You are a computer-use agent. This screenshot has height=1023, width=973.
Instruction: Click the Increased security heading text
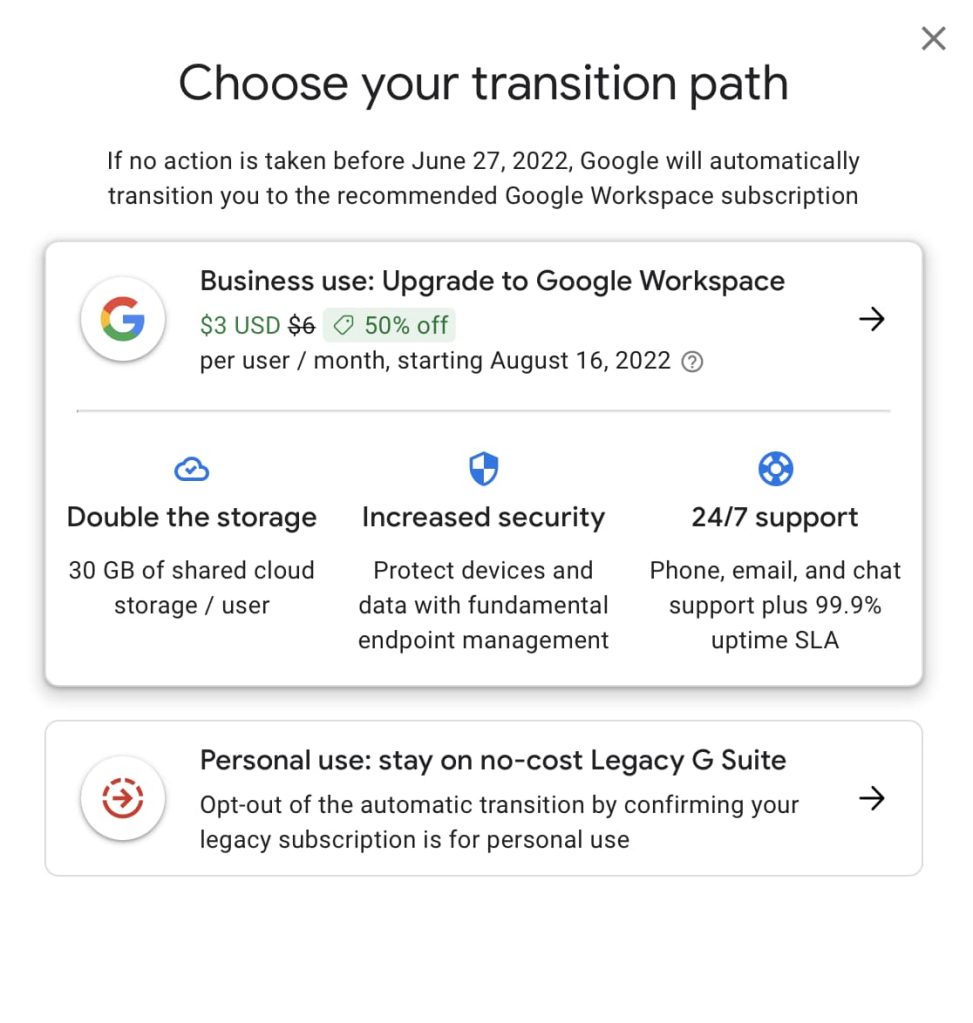pyautogui.click(x=483, y=517)
